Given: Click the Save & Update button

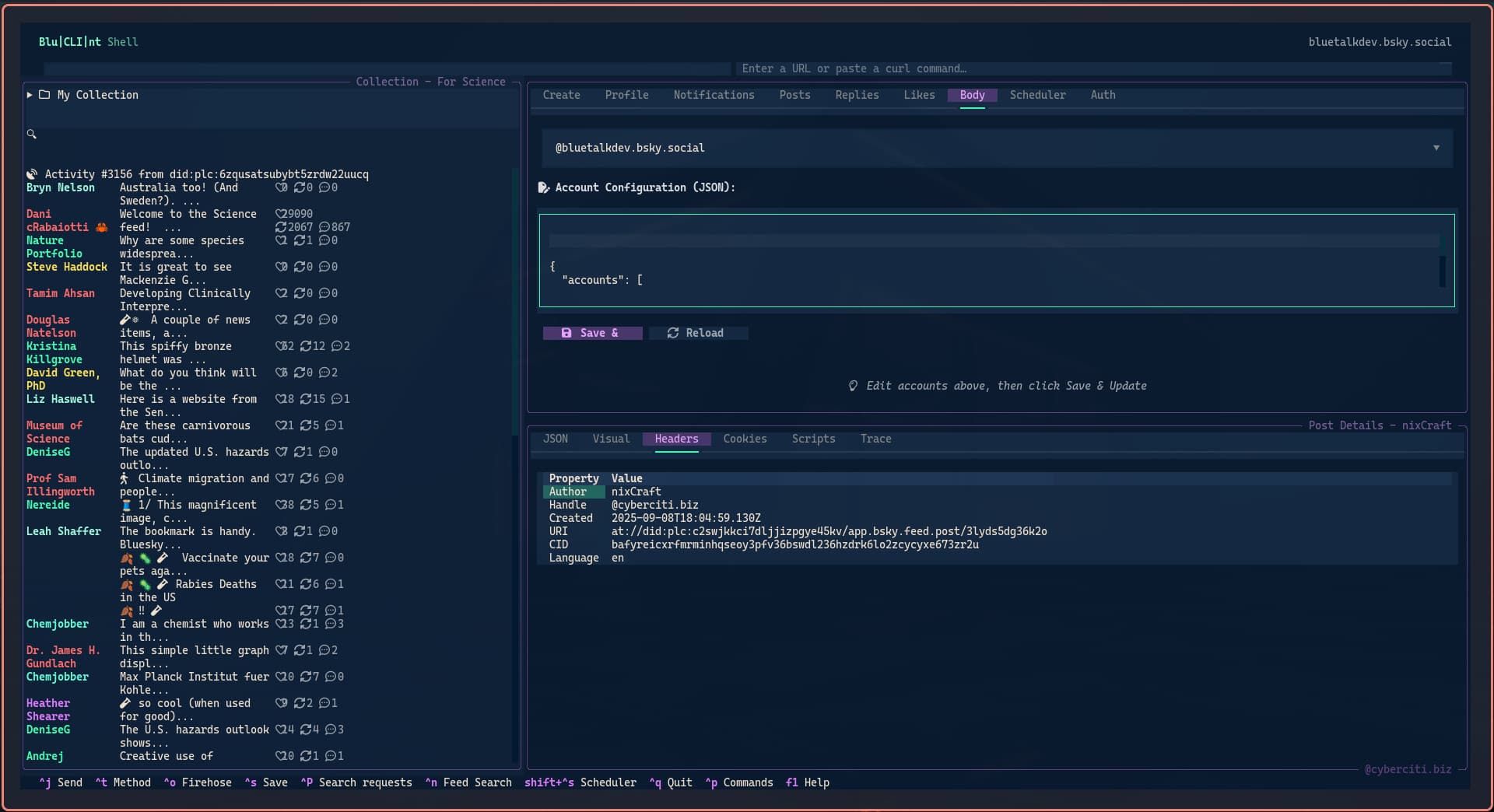Looking at the screenshot, I should [593, 333].
